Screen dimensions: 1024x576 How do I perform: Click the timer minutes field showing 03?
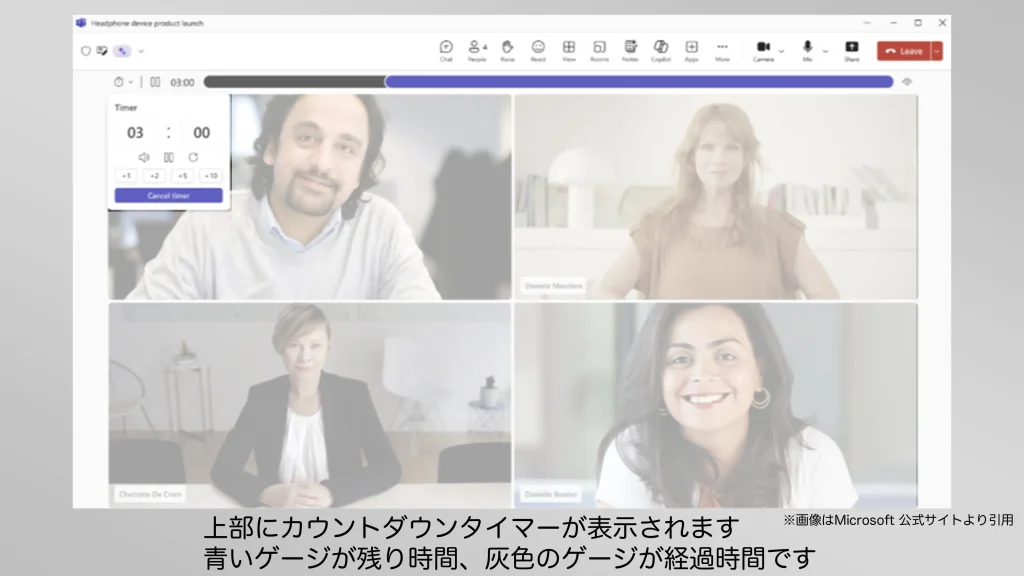coord(135,133)
